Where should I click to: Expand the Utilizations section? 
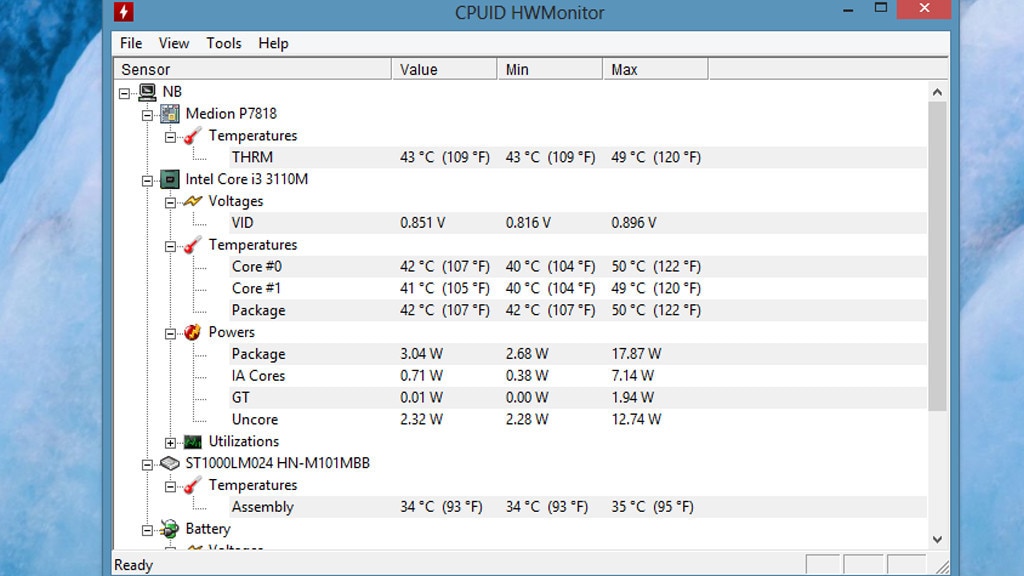169,441
